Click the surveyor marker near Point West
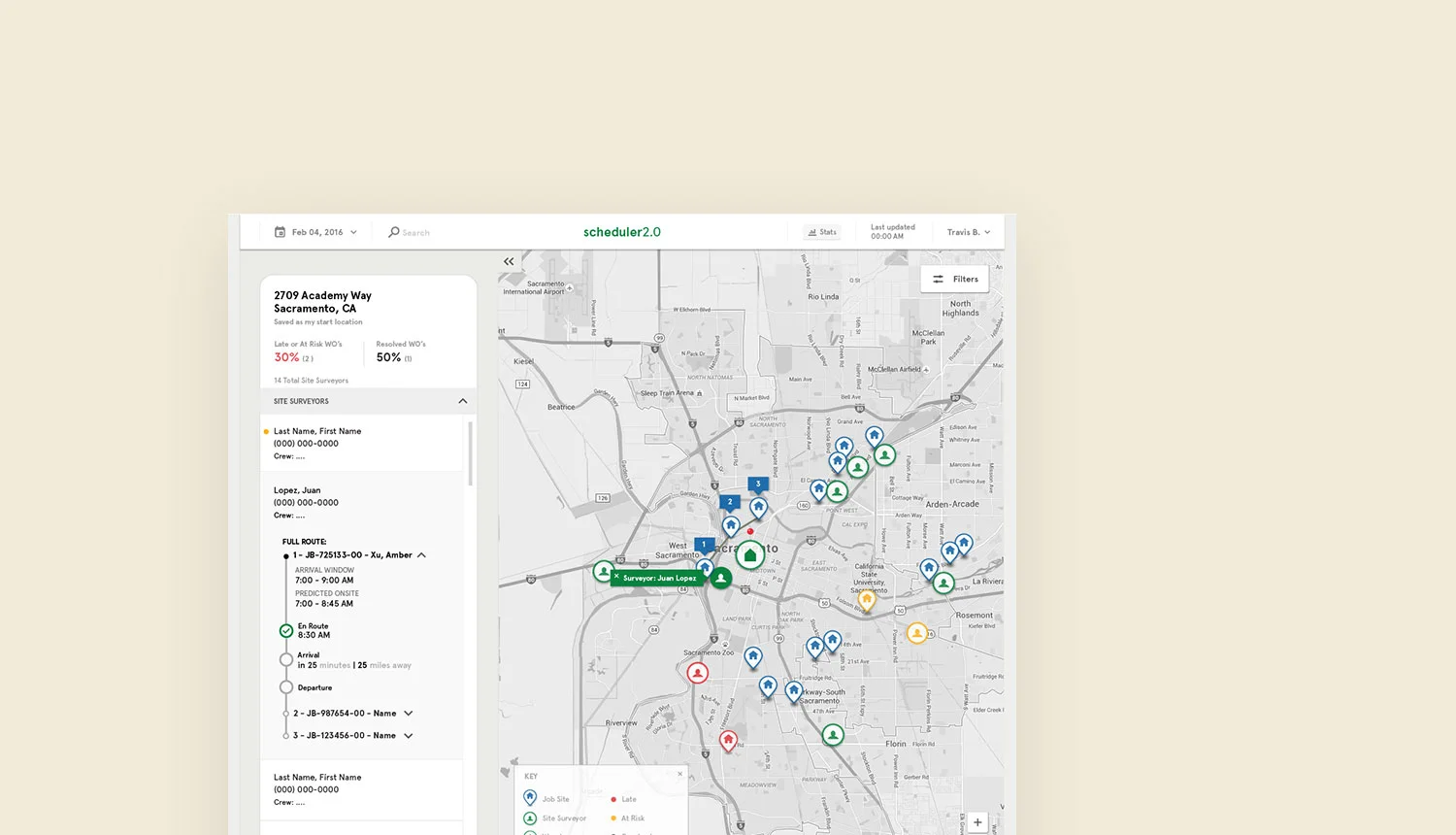The width and height of the screenshot is (1456, 835). tap(837, 492)
